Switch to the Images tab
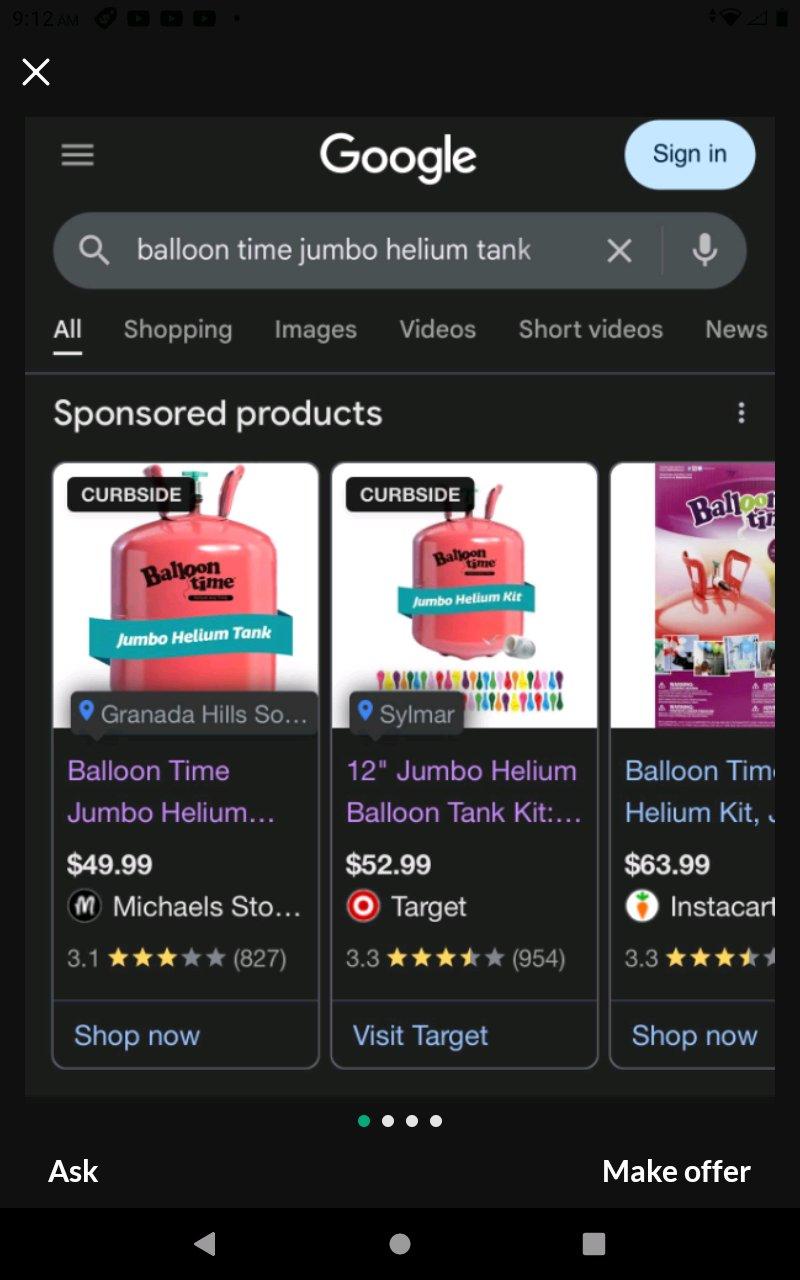800x1280 pixels. point(315,329)
